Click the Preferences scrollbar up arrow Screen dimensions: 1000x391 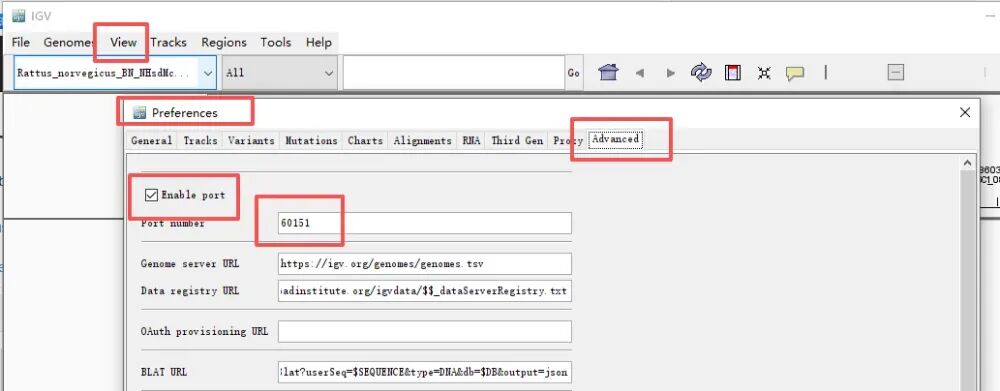coord(967,163)
